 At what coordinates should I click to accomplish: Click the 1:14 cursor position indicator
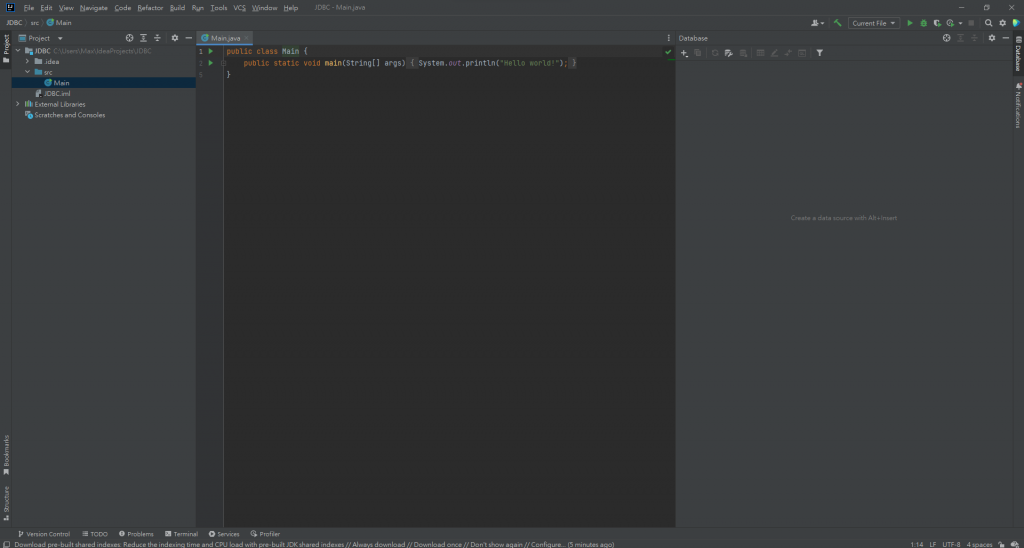pos(916,543)
